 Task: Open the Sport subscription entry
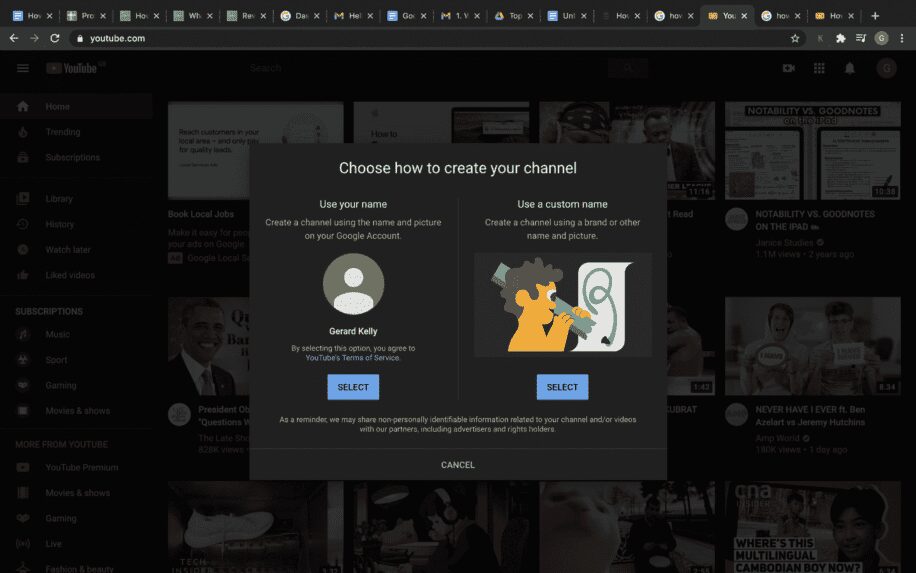(76, 360)
